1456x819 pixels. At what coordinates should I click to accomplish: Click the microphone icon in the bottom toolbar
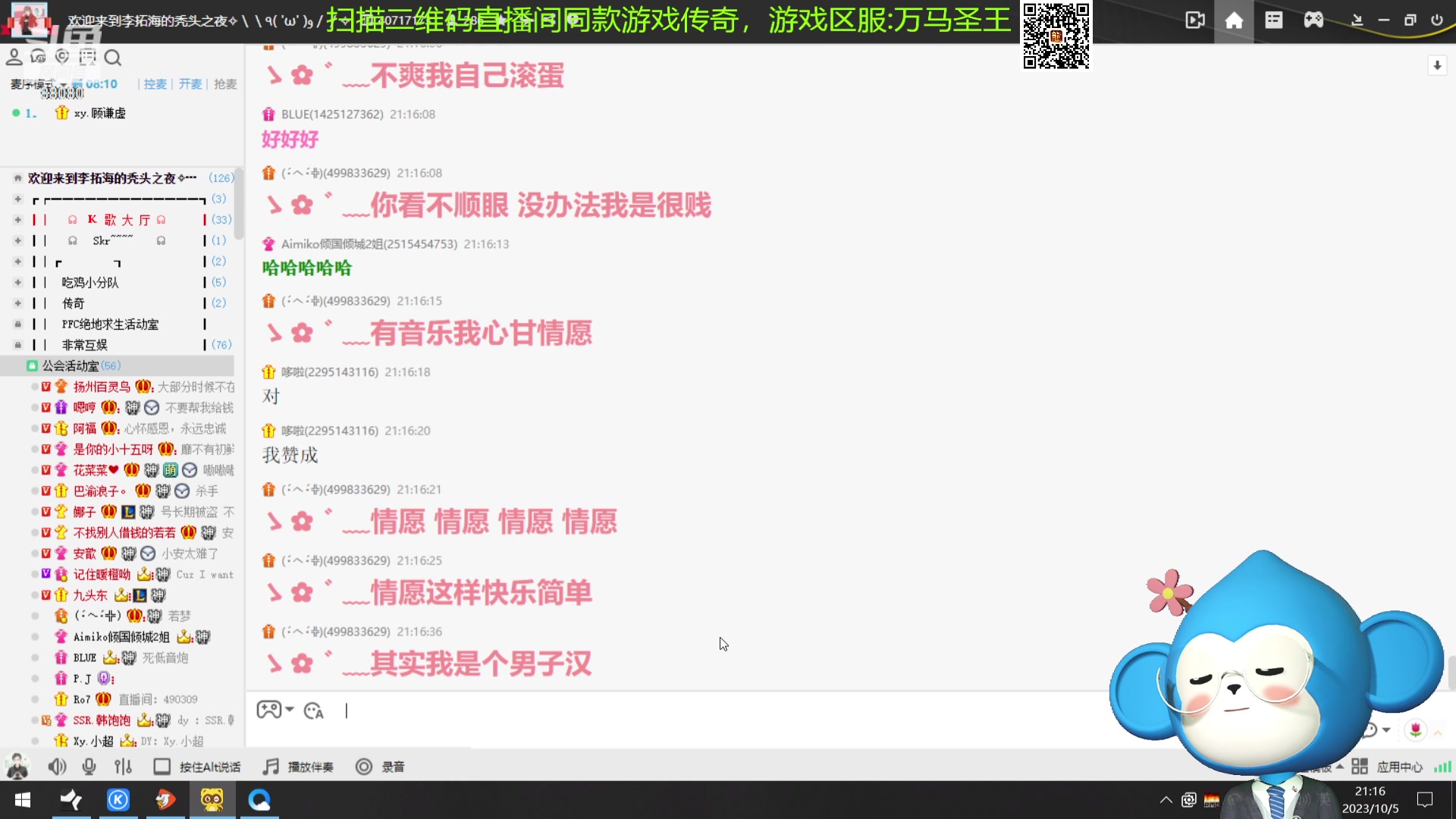point(89,767)
